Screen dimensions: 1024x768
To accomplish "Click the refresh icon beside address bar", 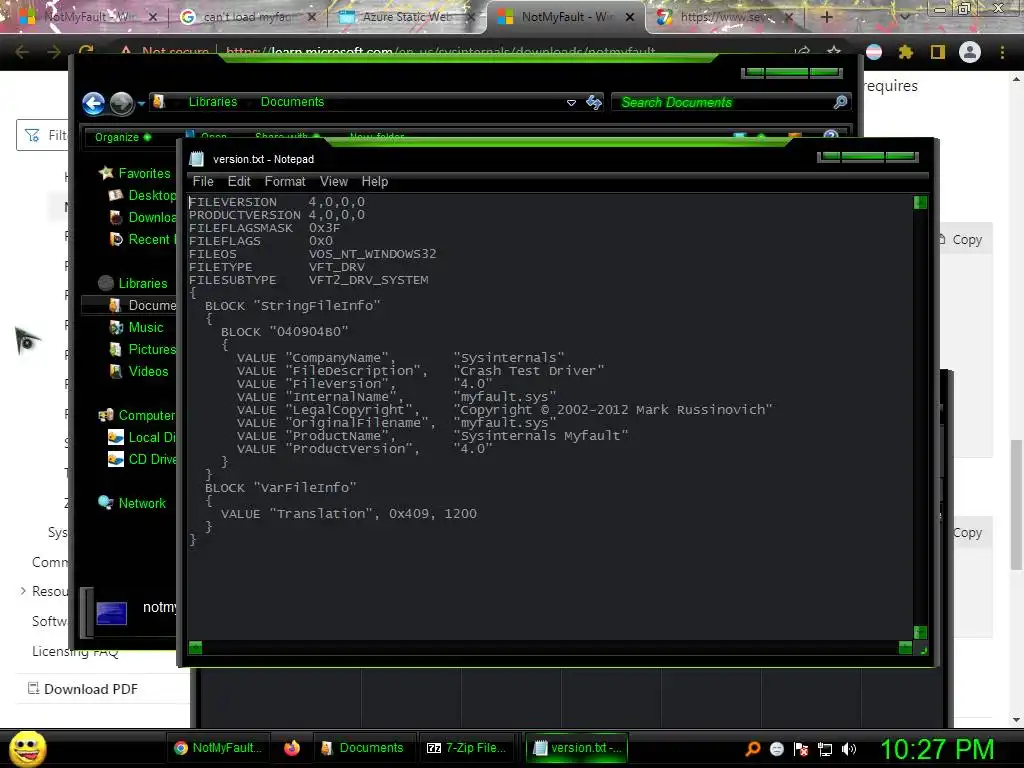I will point(594,102).
